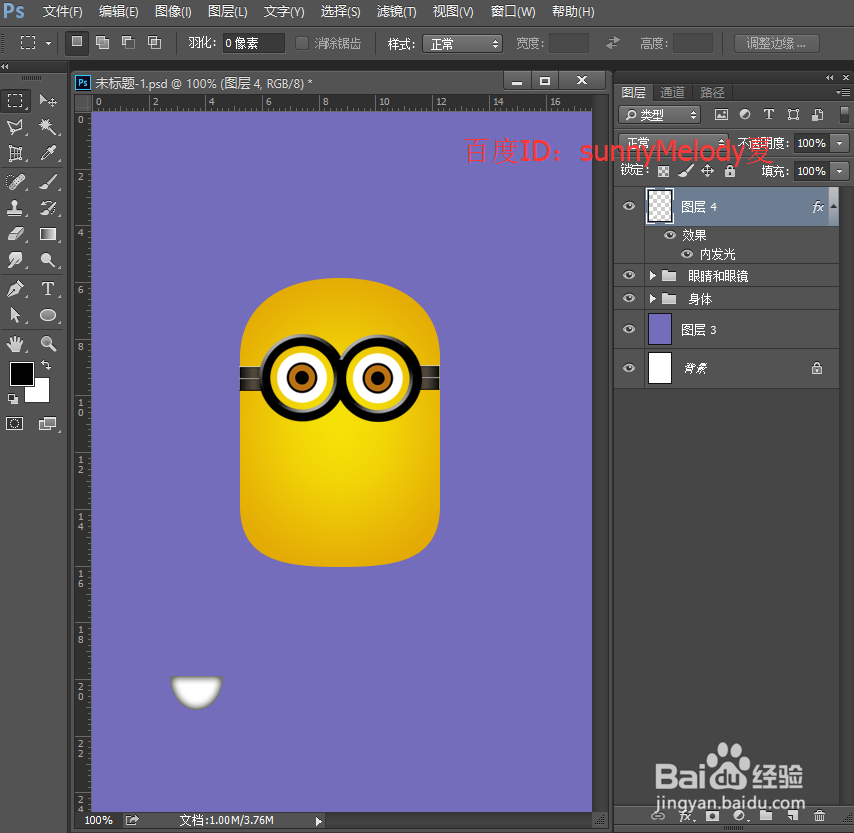Select the Eraser tool
Screen dimensions: 854x833
pos(15,234)
